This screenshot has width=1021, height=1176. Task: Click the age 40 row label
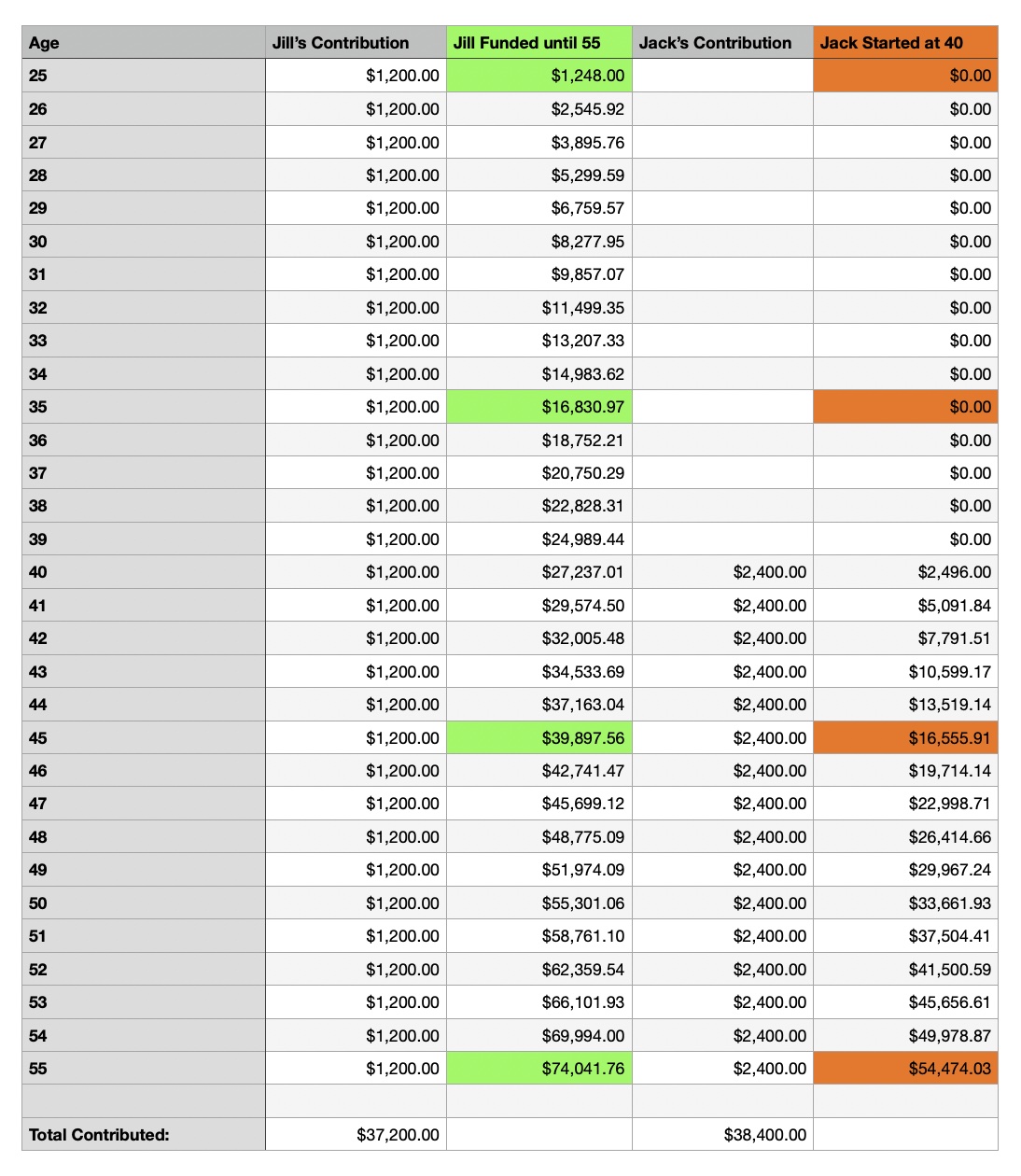(143, 572)
